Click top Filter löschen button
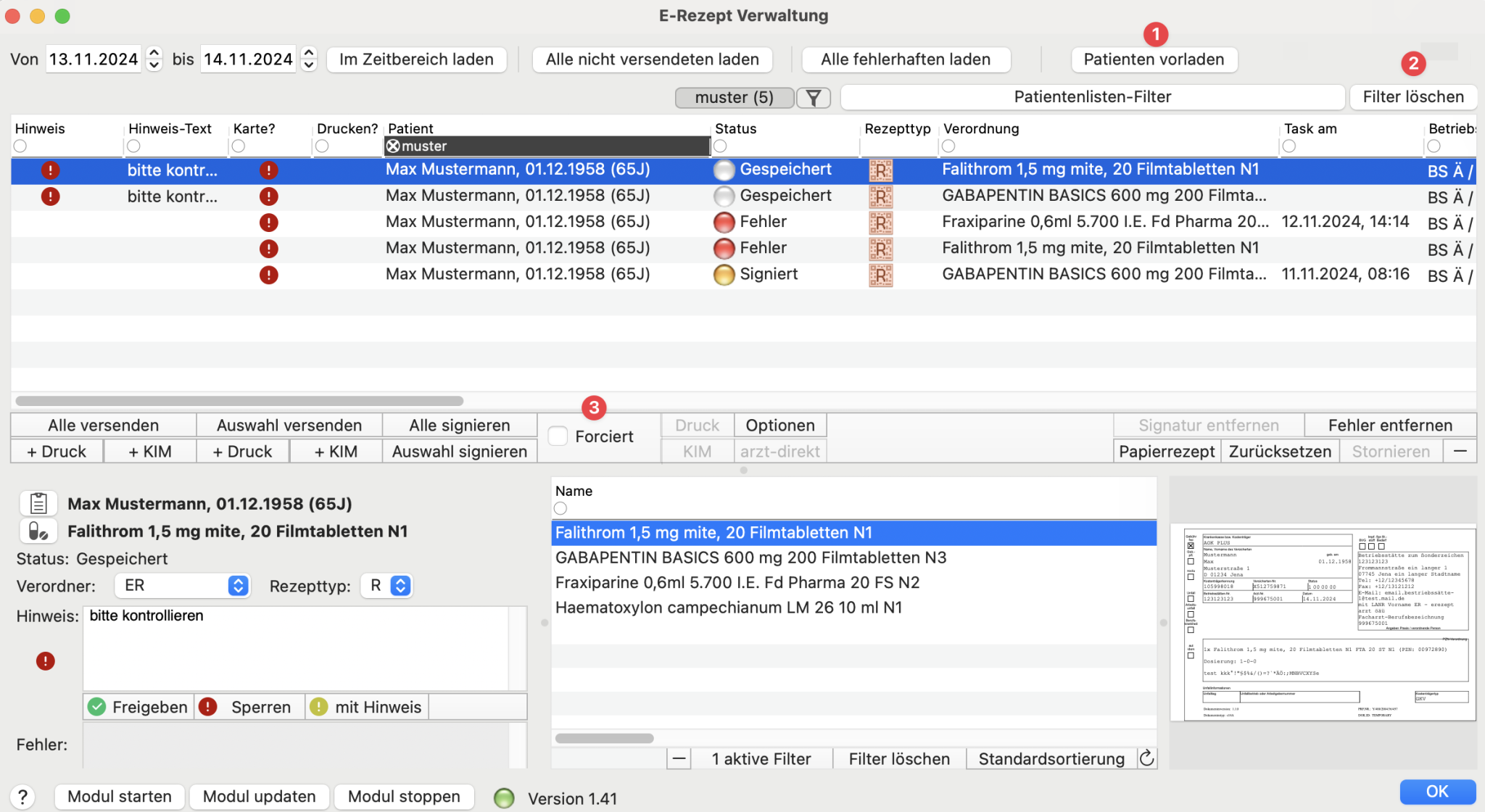Image resolution: width=1485 pixels, height=812 pixels. pos(1413,96)
